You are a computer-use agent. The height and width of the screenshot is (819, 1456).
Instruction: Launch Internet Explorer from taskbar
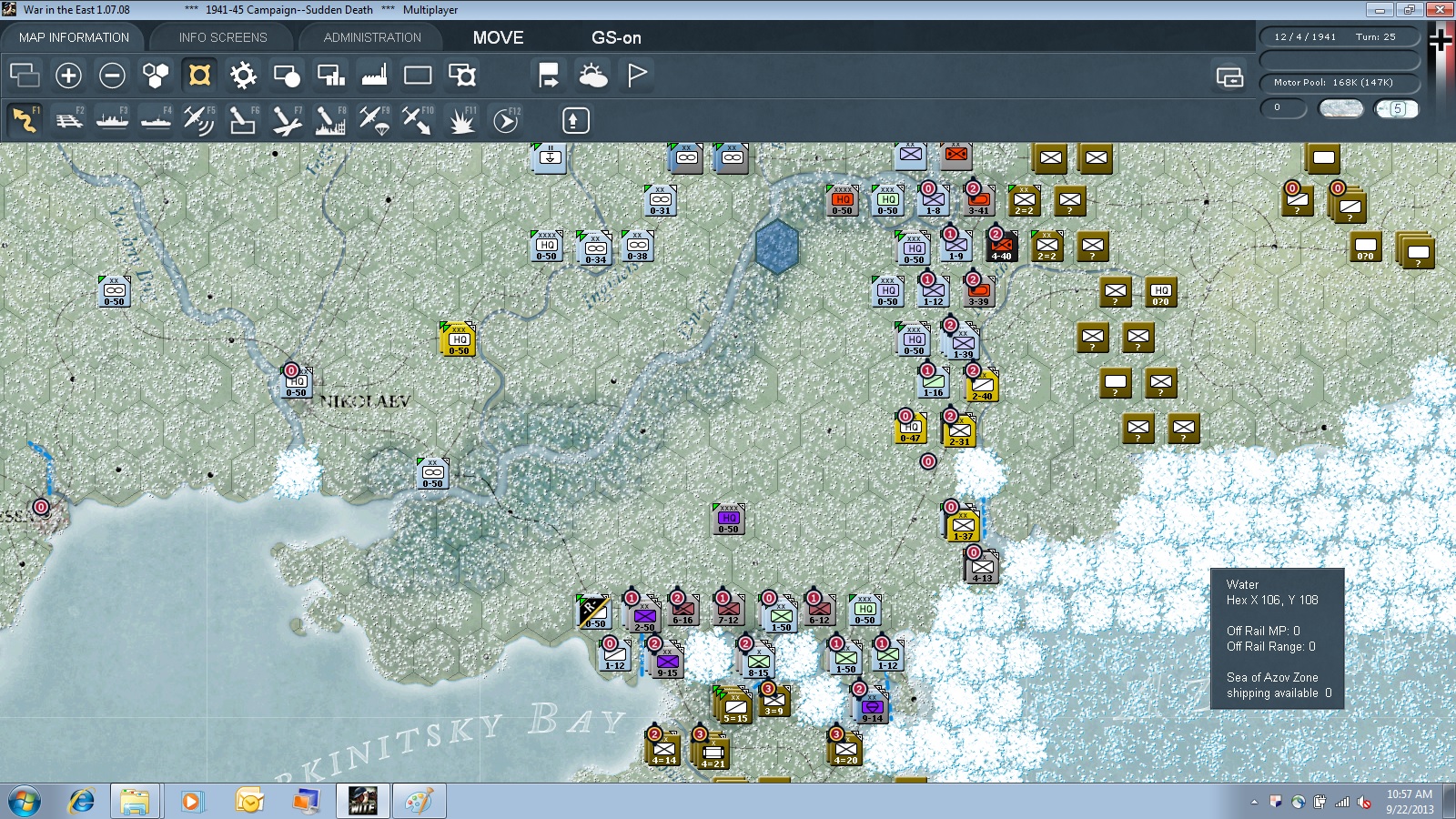pyautogui.click(x=82, y=802)
